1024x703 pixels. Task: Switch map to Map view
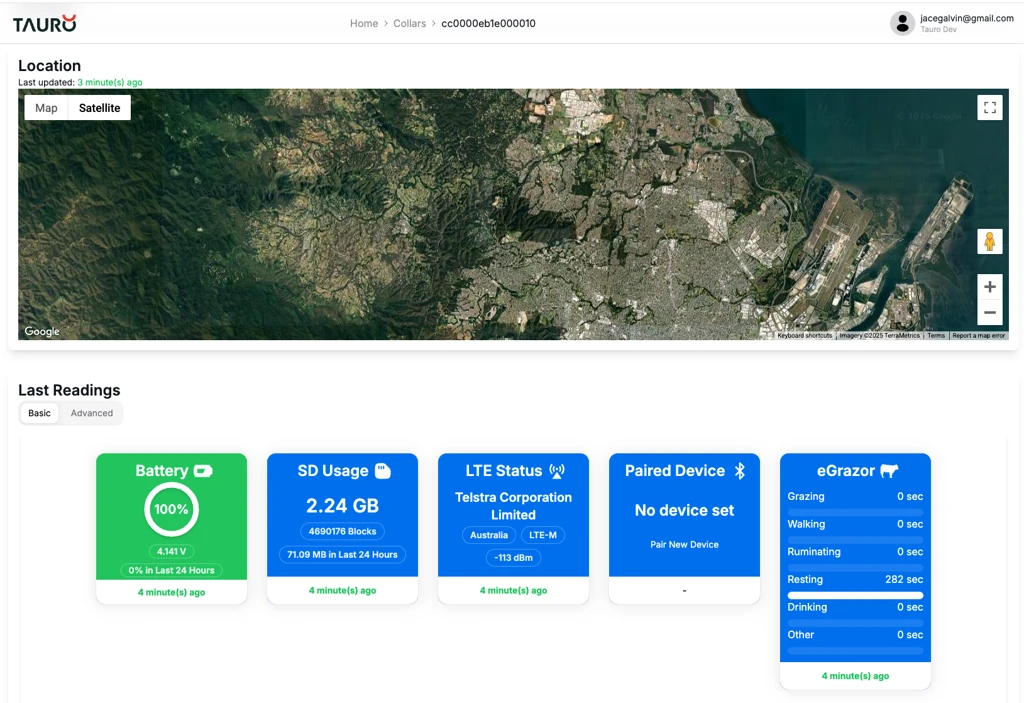click(x=46, y=108)
